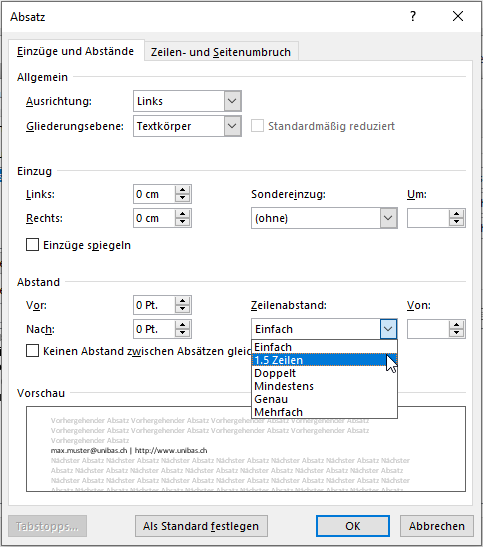
Task: Click into the Von value input field
Action: pos(428,329)
